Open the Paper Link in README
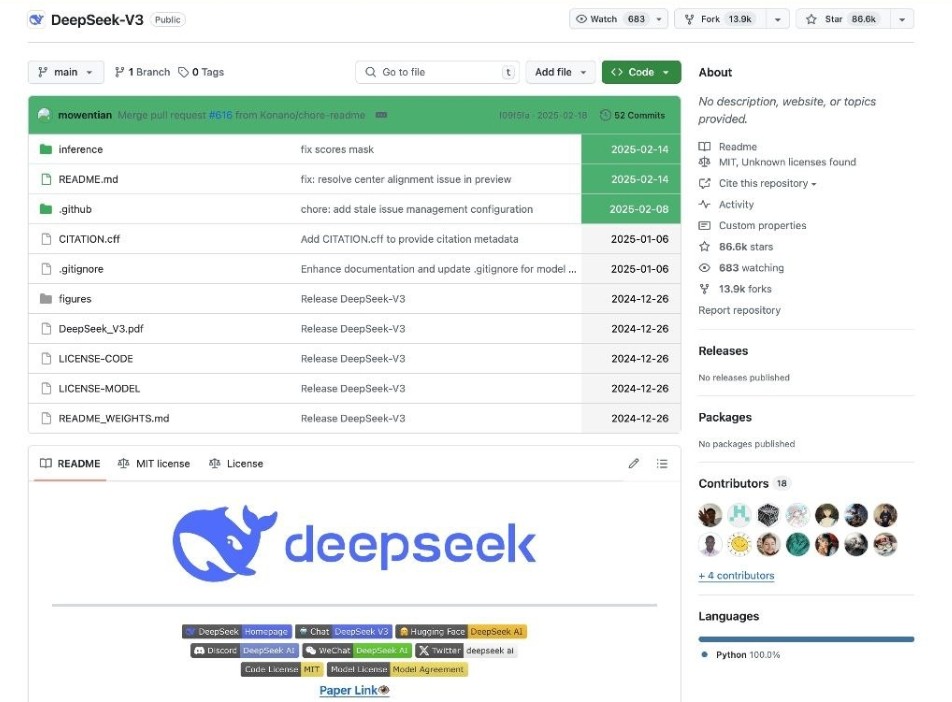This screenshot has width=952, height=702. (355, 690)
